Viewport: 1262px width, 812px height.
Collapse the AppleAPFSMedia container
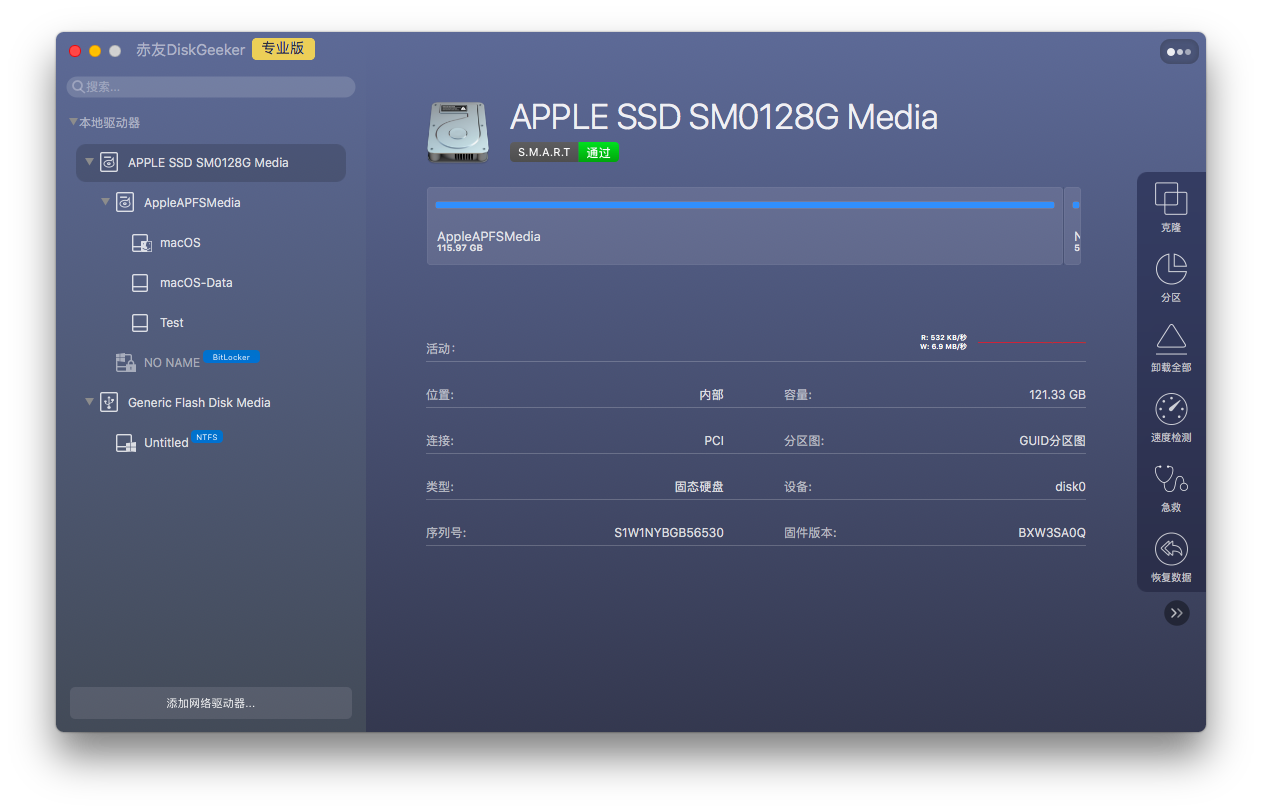(105, 202)
